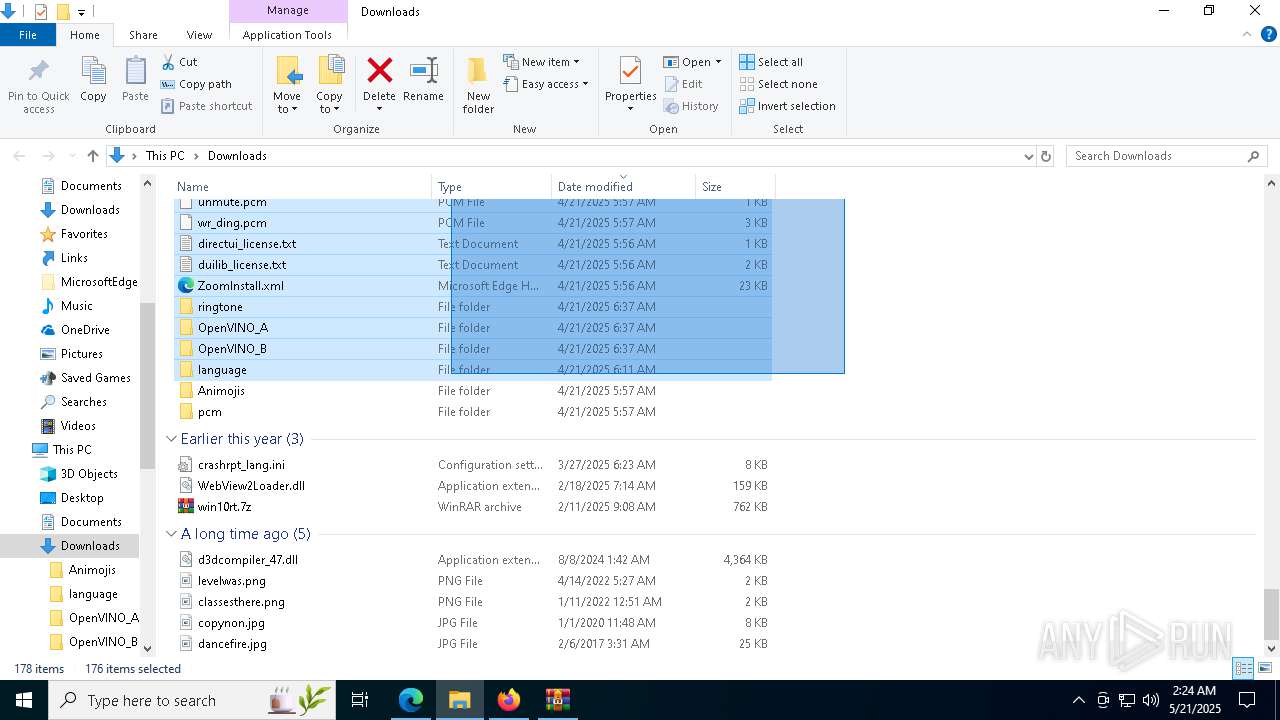Screen dimensions: 1280x720
Task: Go up one folder level arrow
Action: click(x=93, y=156)
